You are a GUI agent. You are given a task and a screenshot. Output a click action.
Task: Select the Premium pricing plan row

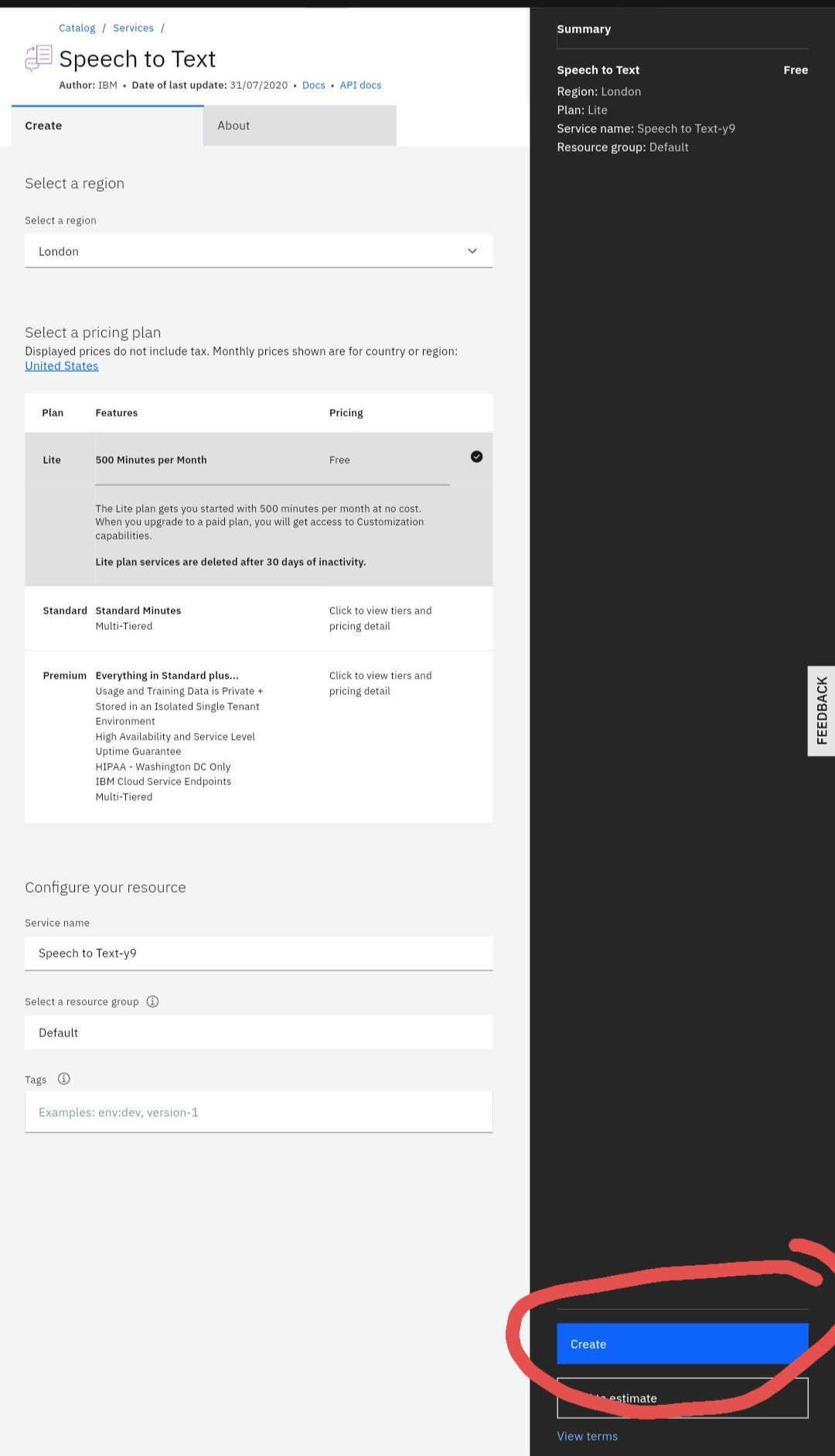(x=258, y=735)
